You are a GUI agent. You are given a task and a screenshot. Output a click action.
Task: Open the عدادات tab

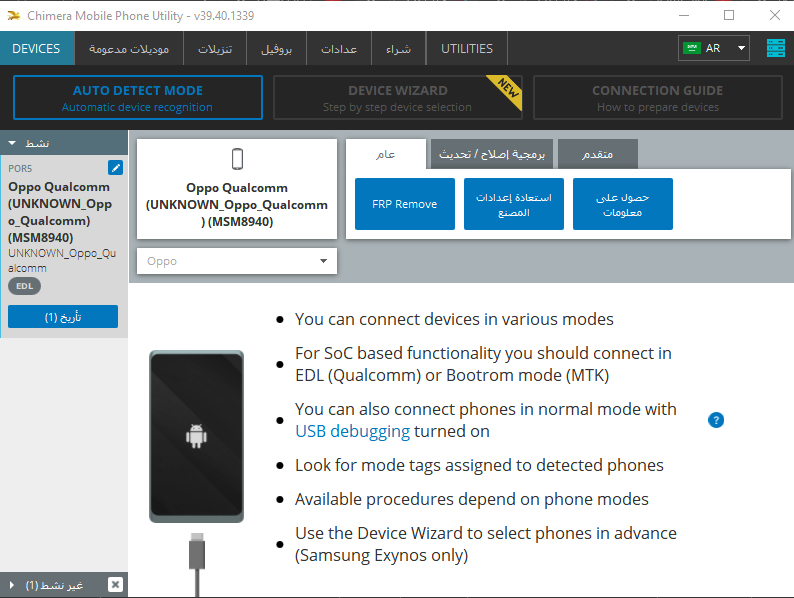pos(339,49)
